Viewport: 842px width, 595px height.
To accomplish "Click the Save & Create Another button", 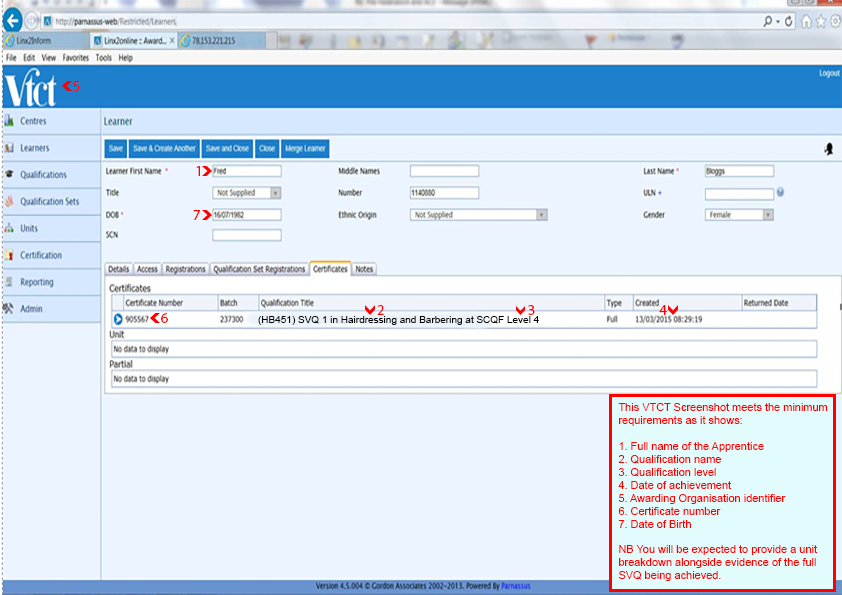I will [x=164, y=148].
